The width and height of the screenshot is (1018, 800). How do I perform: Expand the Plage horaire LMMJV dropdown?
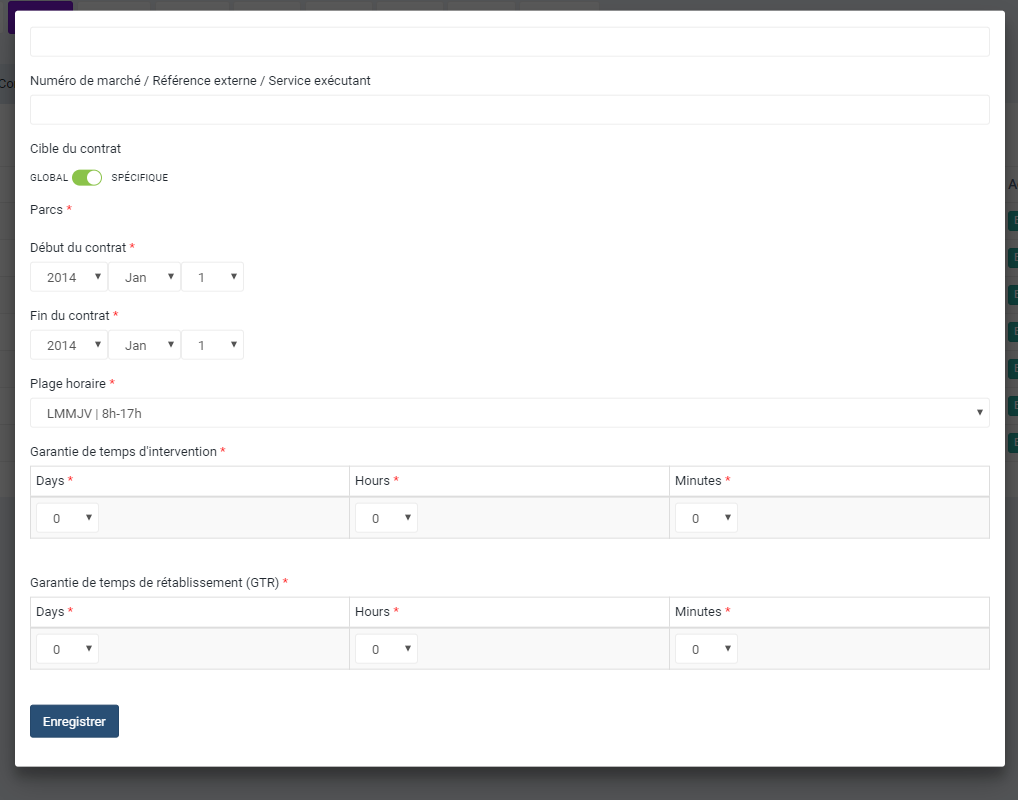509,412
